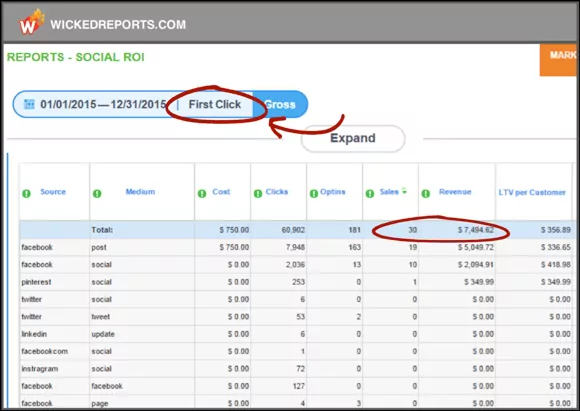The width and height of the screenshot is (580, 411).
Task: Select the First Click attribution option
Action: pyautogui.click(x=215, y=104)
